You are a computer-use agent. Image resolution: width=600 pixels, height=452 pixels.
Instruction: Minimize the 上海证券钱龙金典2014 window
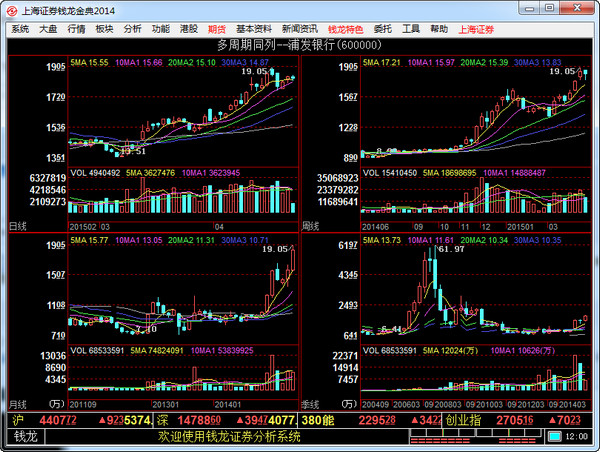[x=530, y=8]
